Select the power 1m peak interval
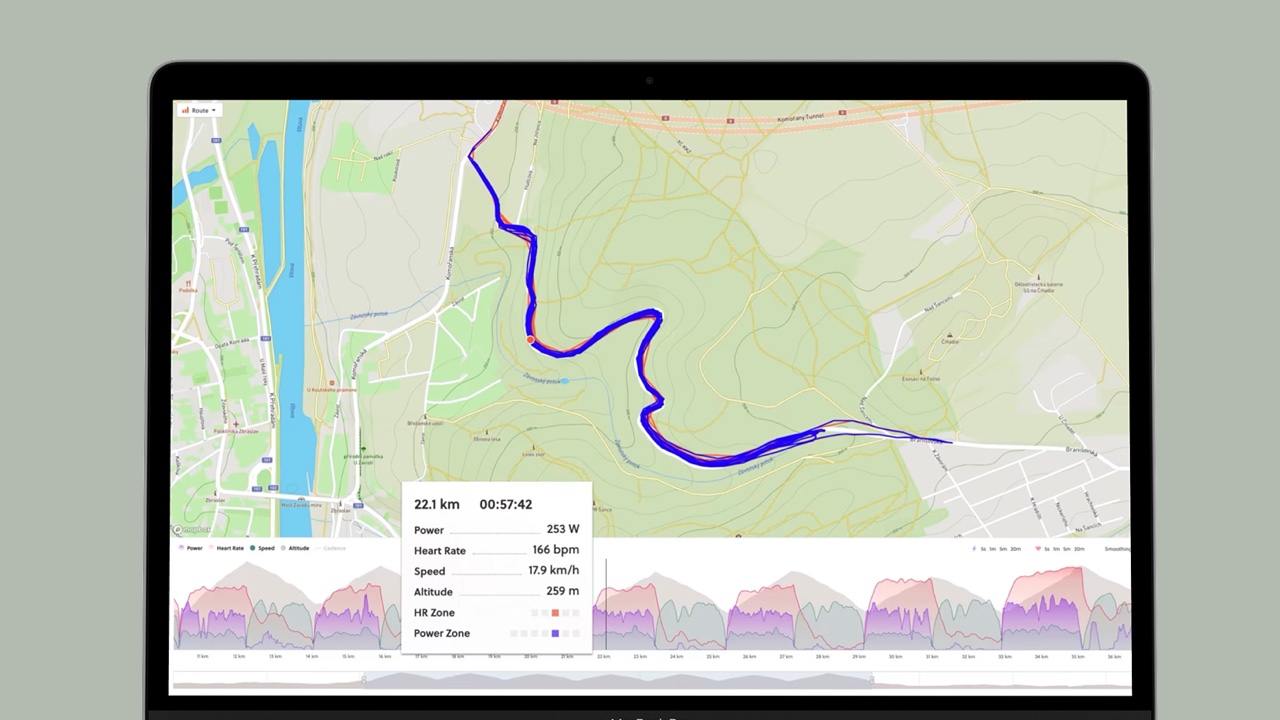 tap(993, 549)
